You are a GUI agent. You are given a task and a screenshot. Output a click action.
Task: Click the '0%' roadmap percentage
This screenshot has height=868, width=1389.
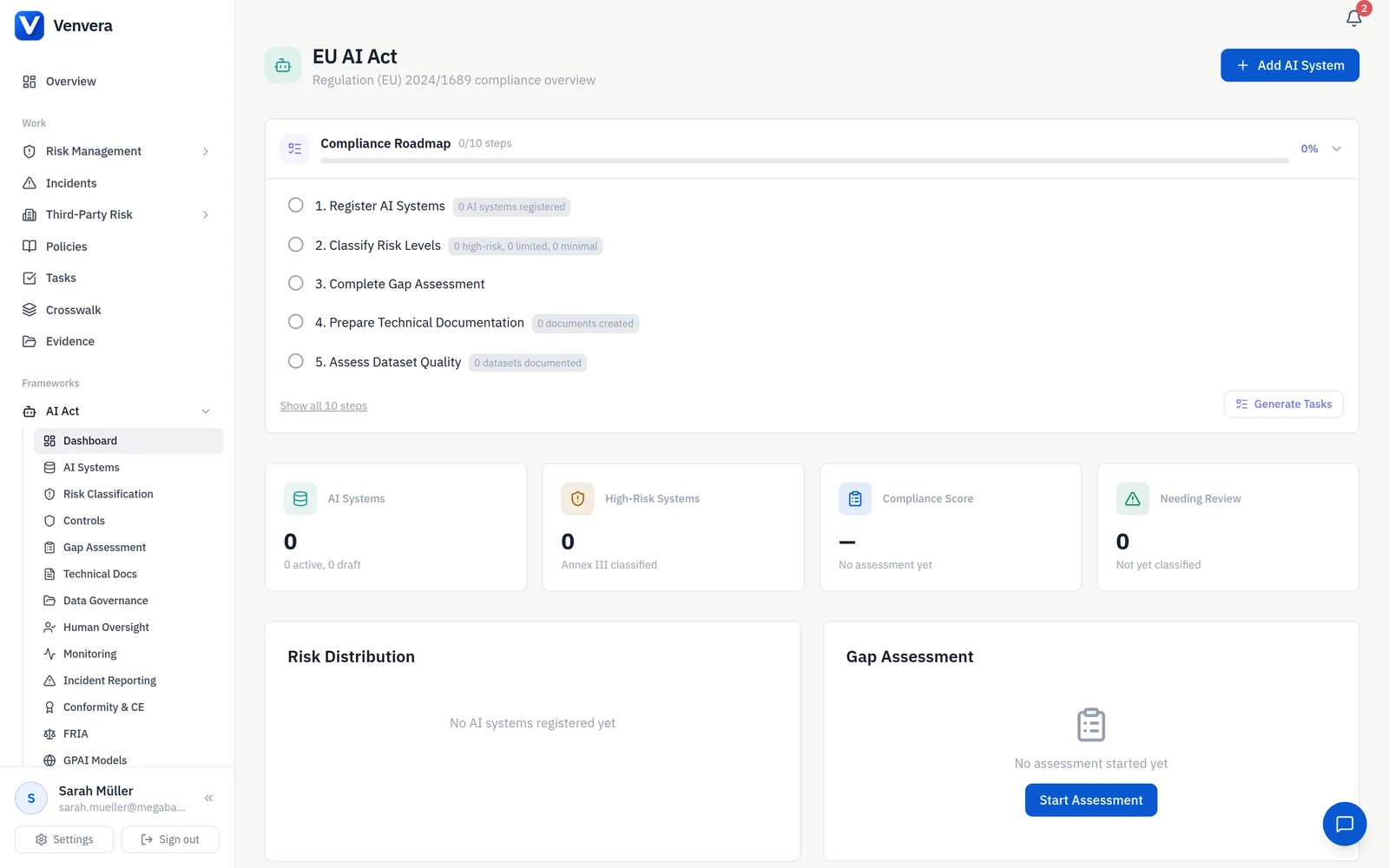tap(1309, 148)
